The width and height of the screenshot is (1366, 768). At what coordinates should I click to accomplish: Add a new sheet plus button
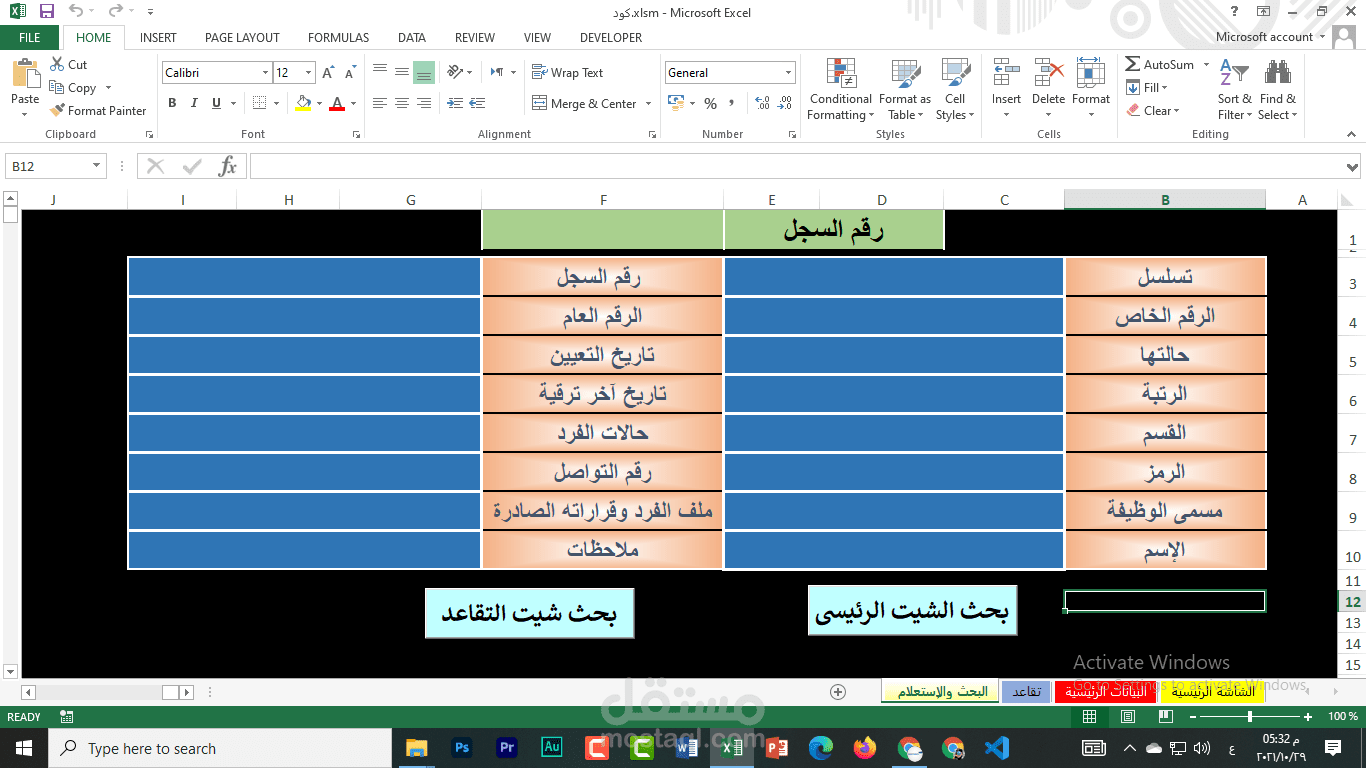(x=838, y=692)
